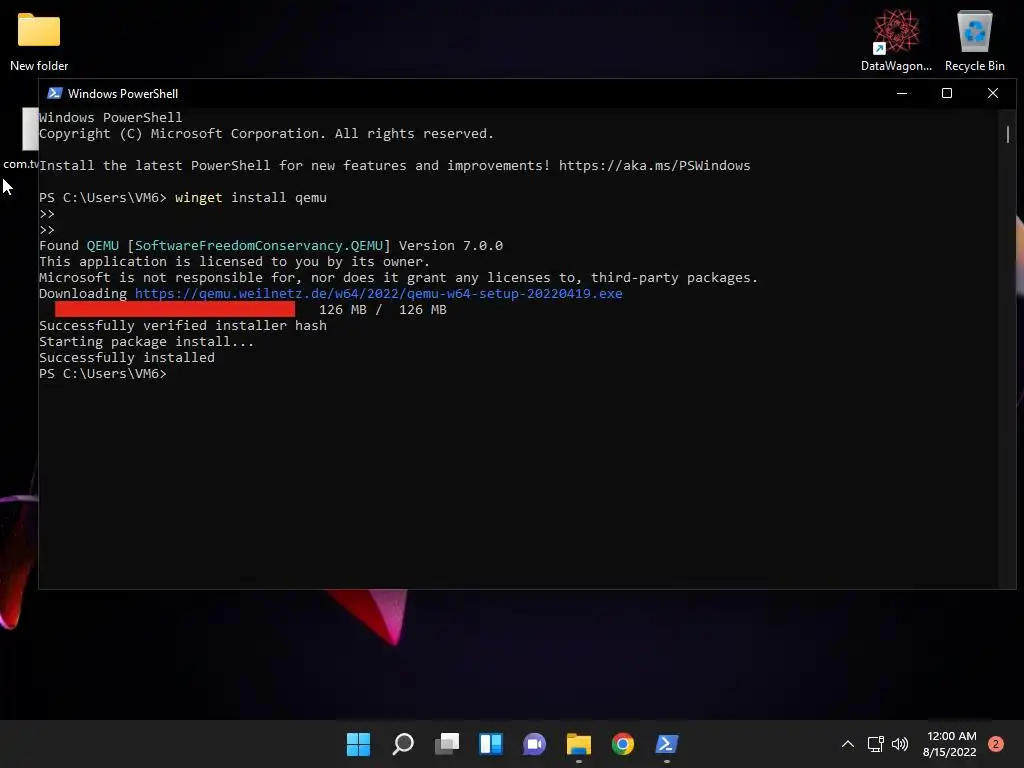Click the PowerShell taskbar icon
Image resolution: width=1024 pixels, height=768 pixels.
point(667,744)
